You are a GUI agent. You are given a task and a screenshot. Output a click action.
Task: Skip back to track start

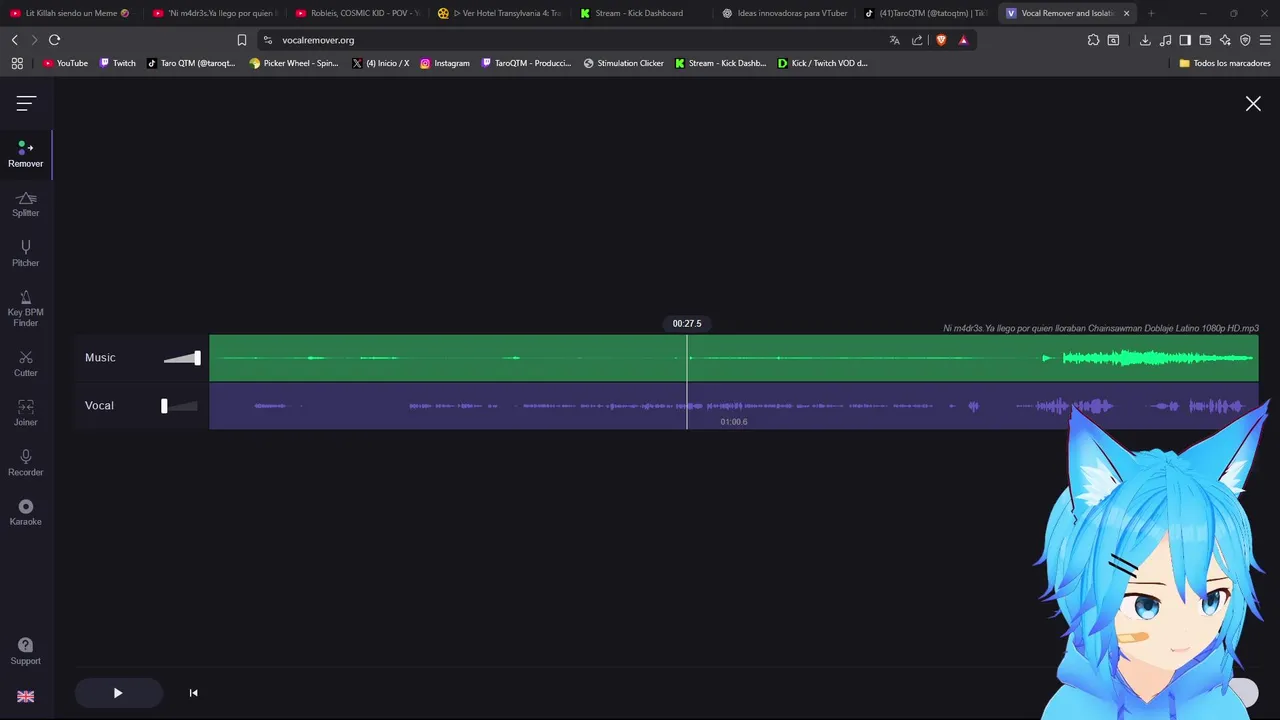193,693
